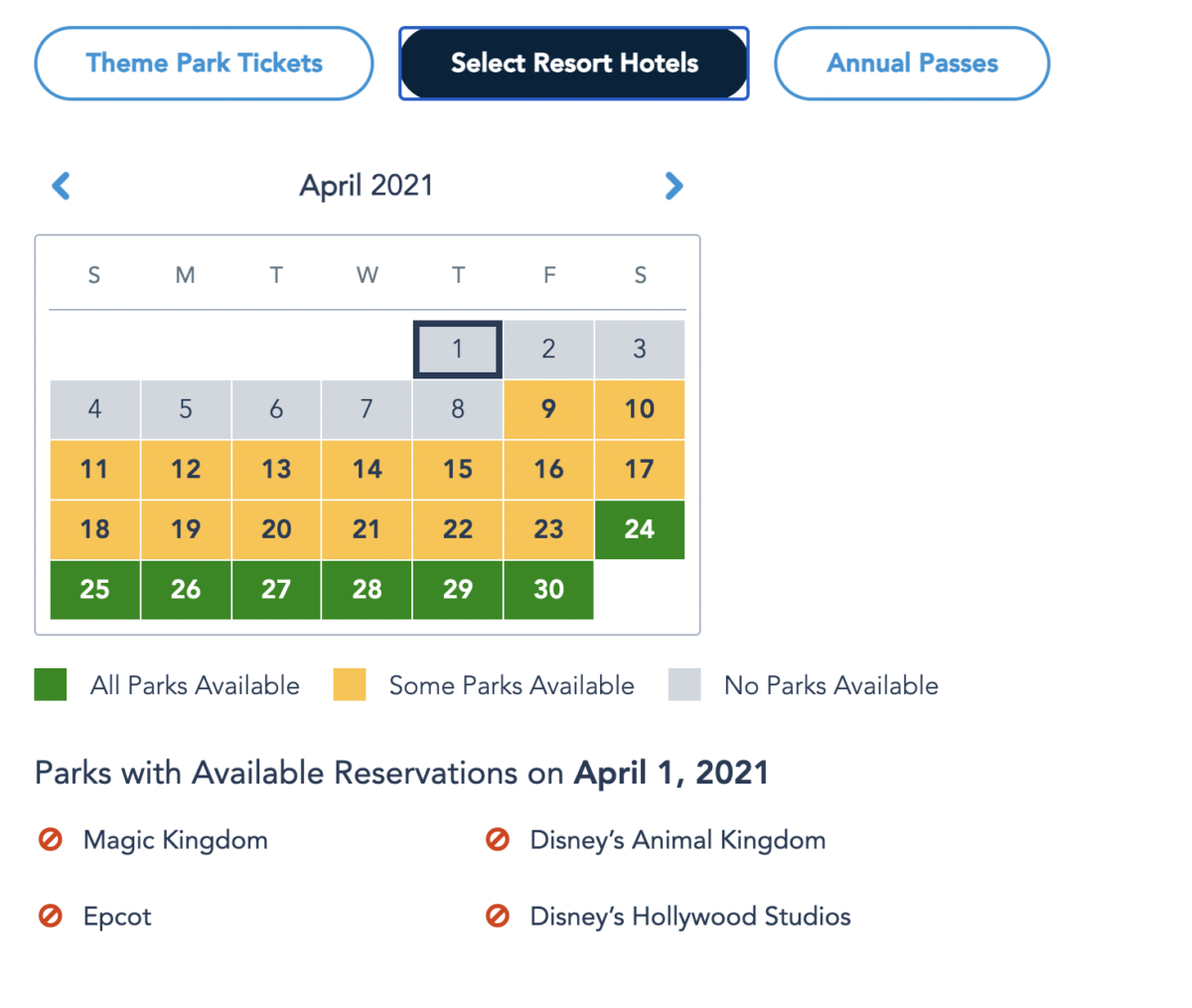Click unavailable icon beside Disney's Animal Kingdom
The image size is (1192, 1008).
pyautogui.click(x=498, y=840)
